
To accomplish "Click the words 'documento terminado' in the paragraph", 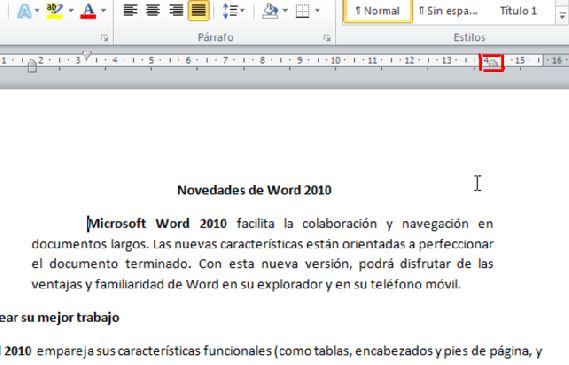I will (120, 263).
